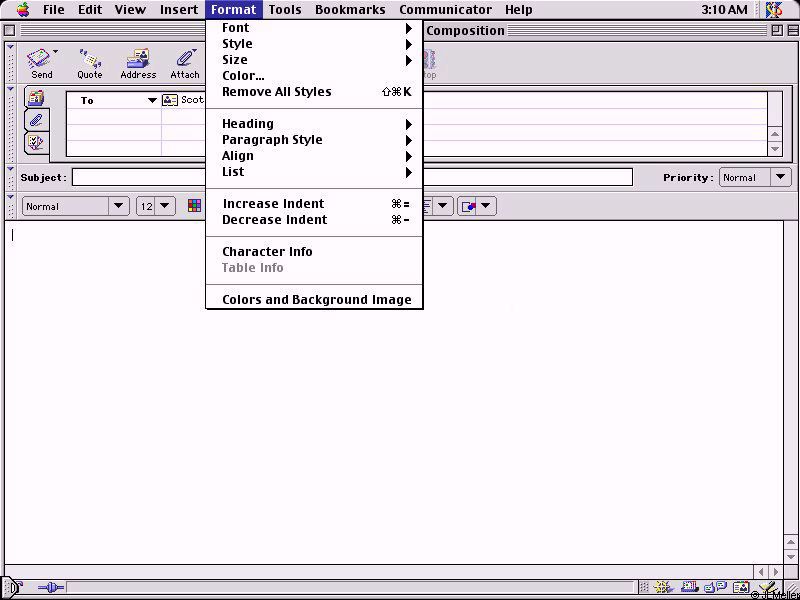
Task: Click the message body scroll down arrow
Action: click(791, 556)
